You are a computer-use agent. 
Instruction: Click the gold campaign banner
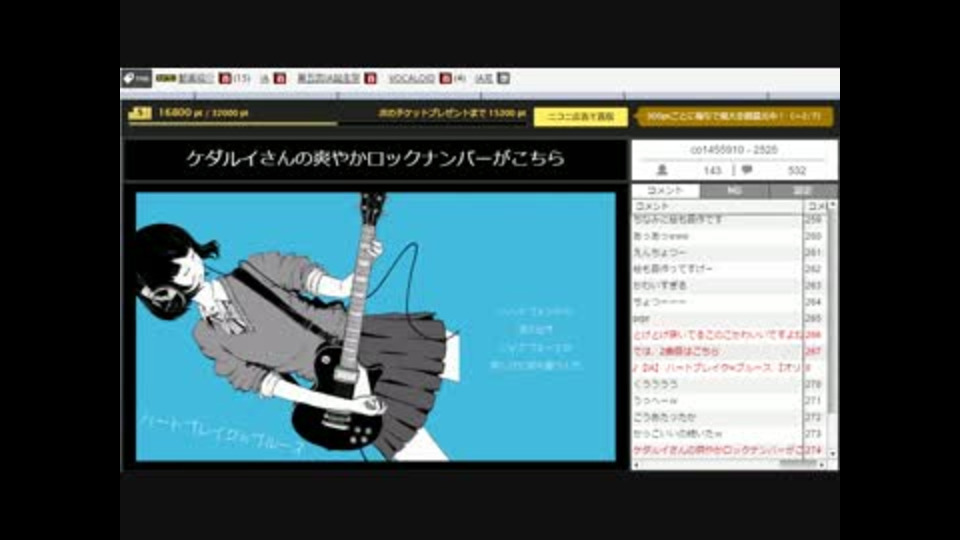click(x=733, y=116)
